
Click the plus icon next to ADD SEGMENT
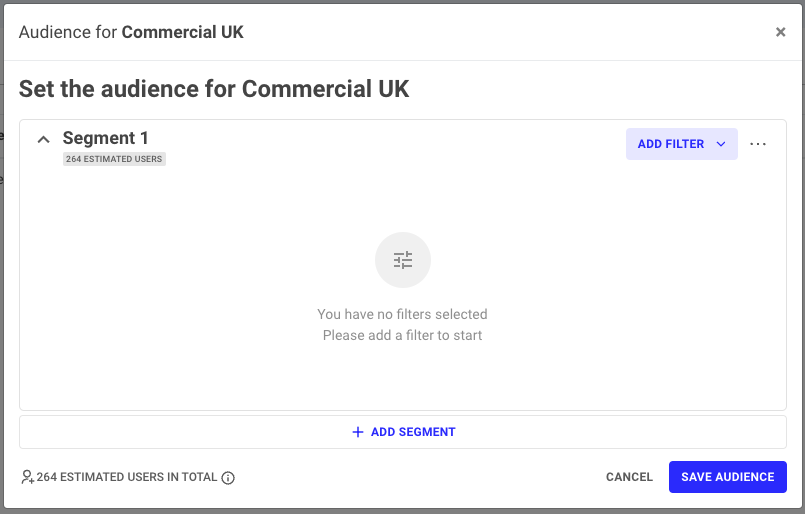coord(358,433)
